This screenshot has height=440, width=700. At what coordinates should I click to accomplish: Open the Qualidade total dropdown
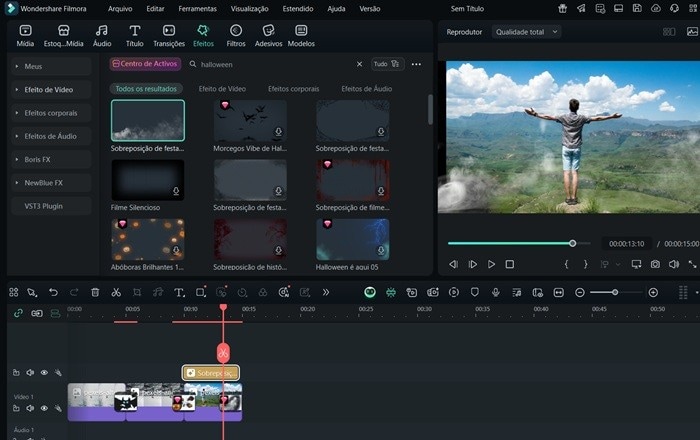[526, 32]
